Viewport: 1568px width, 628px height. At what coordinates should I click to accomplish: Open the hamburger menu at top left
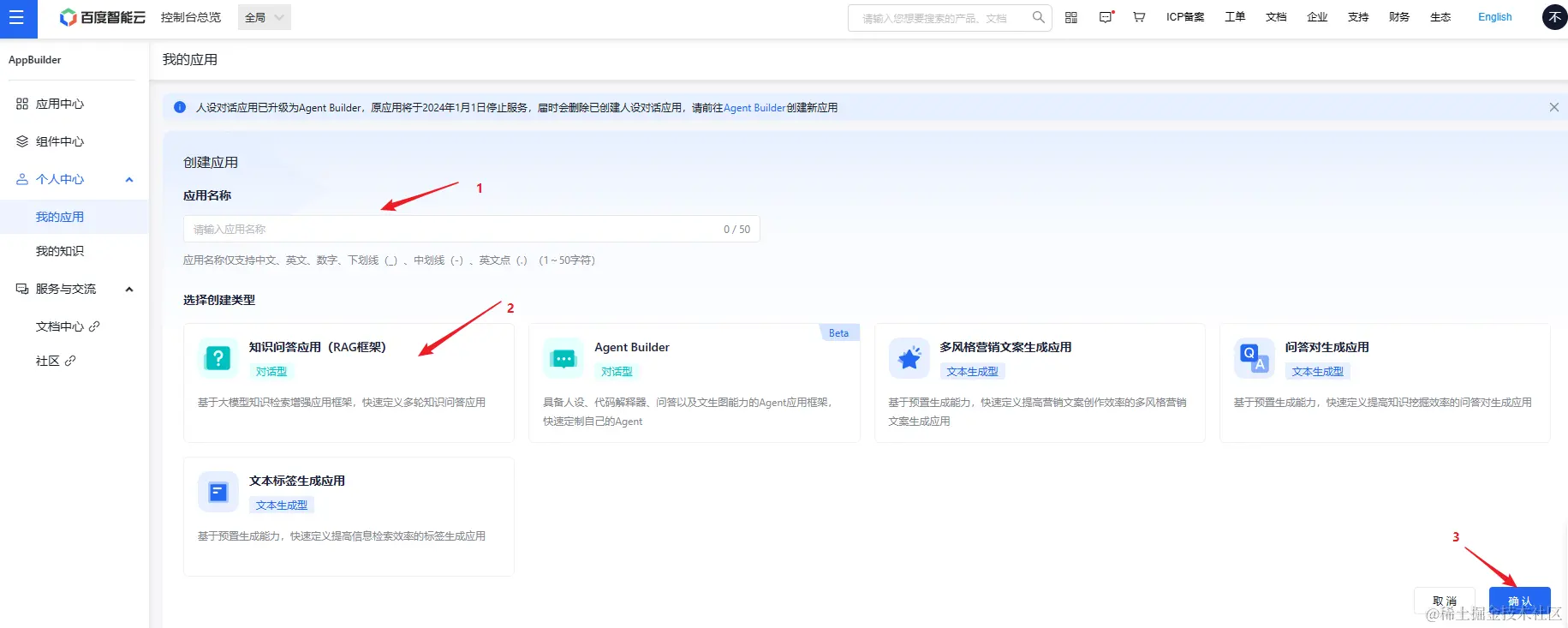click(x=16, y=18)
